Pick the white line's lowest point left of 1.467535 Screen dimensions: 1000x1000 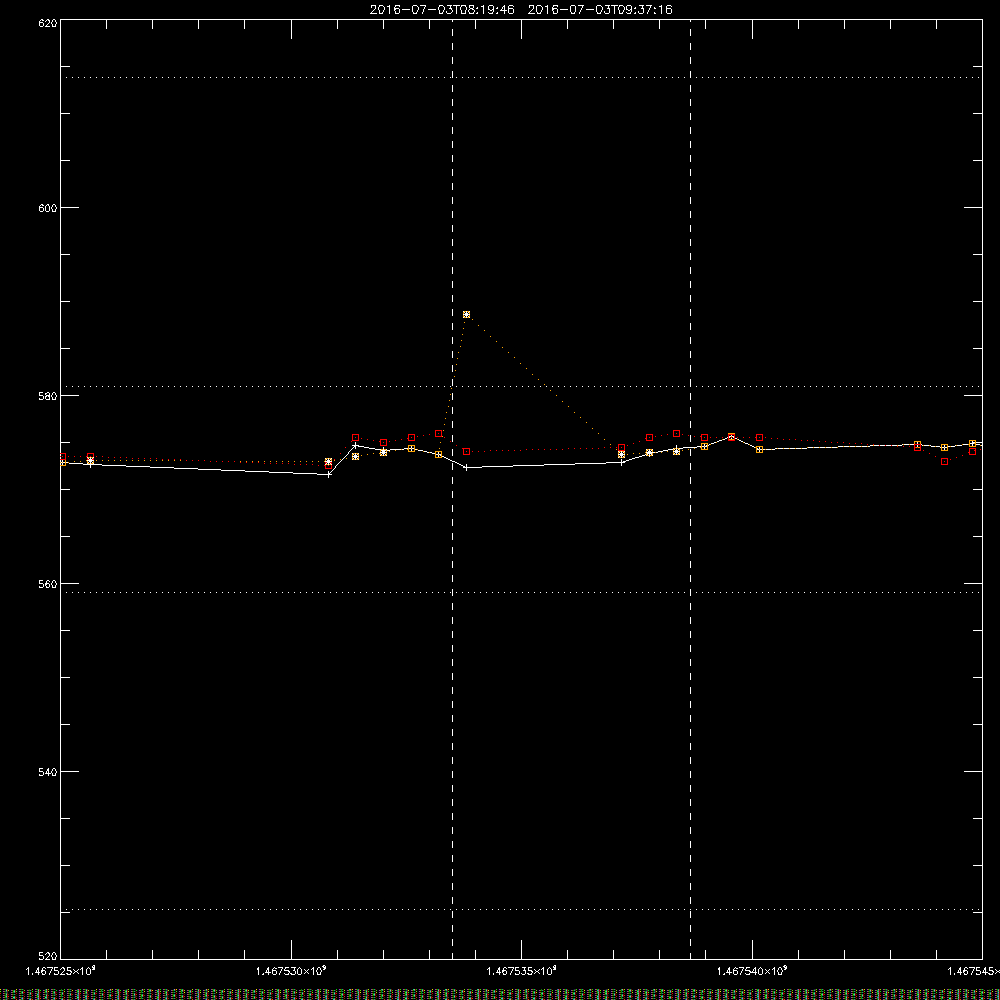[x=329, y=474]
